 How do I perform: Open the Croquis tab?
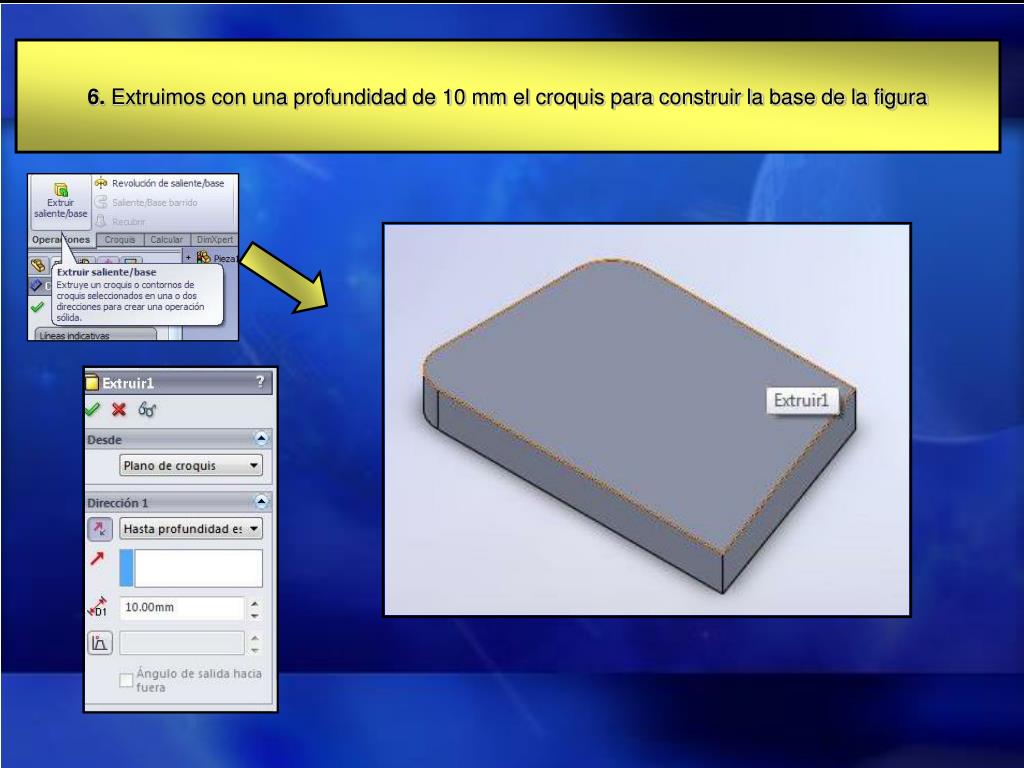point(120,240)
